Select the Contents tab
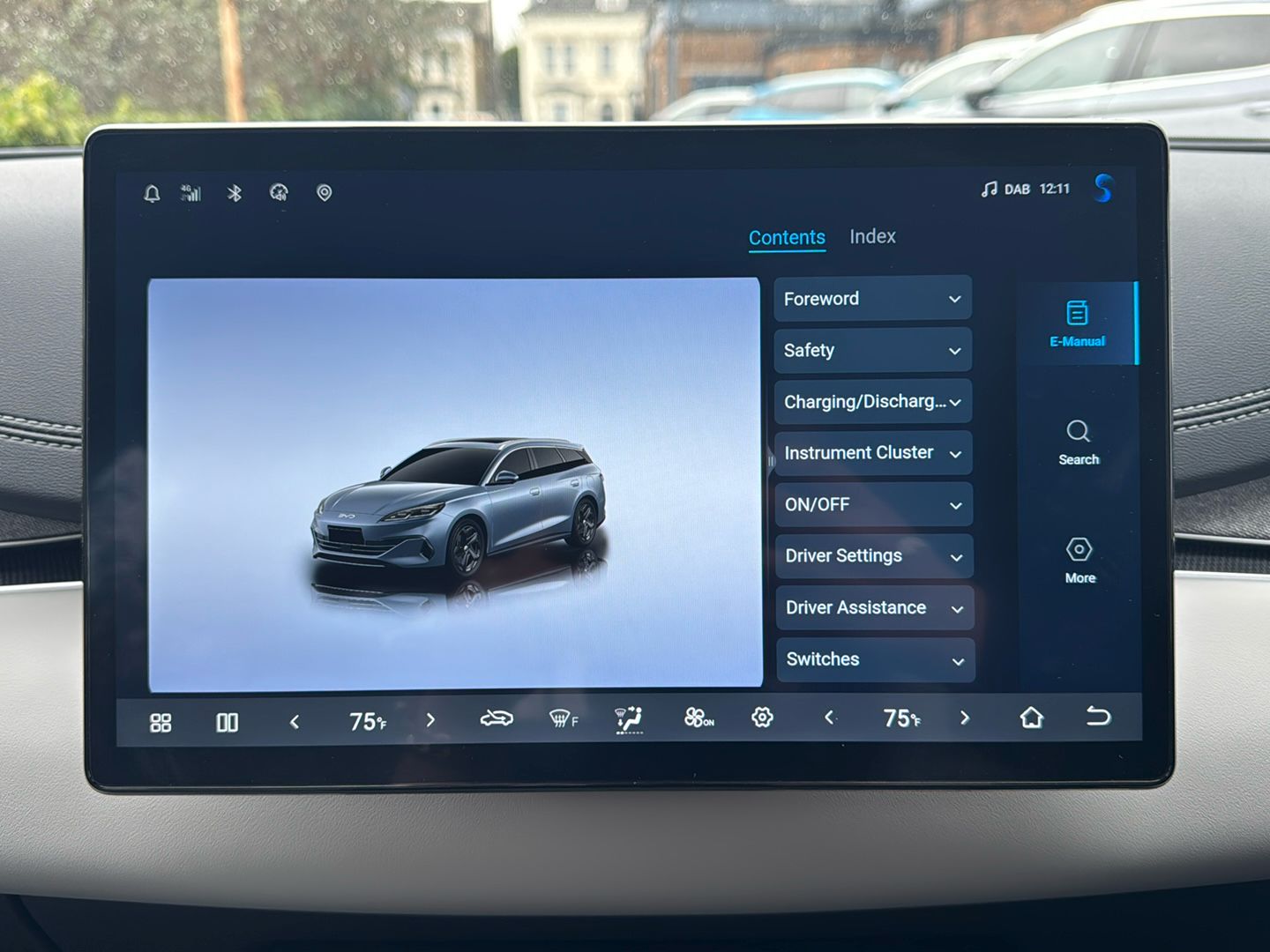 pyautogui.click(x=787, y=237)
